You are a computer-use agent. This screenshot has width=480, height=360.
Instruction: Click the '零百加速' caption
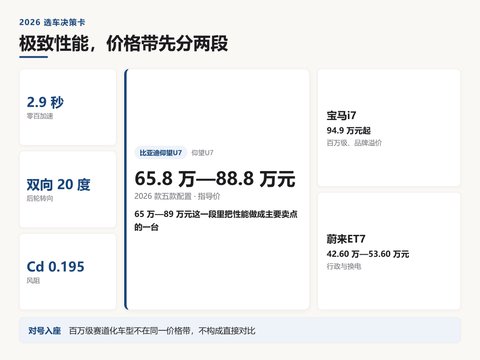(40, 116)
